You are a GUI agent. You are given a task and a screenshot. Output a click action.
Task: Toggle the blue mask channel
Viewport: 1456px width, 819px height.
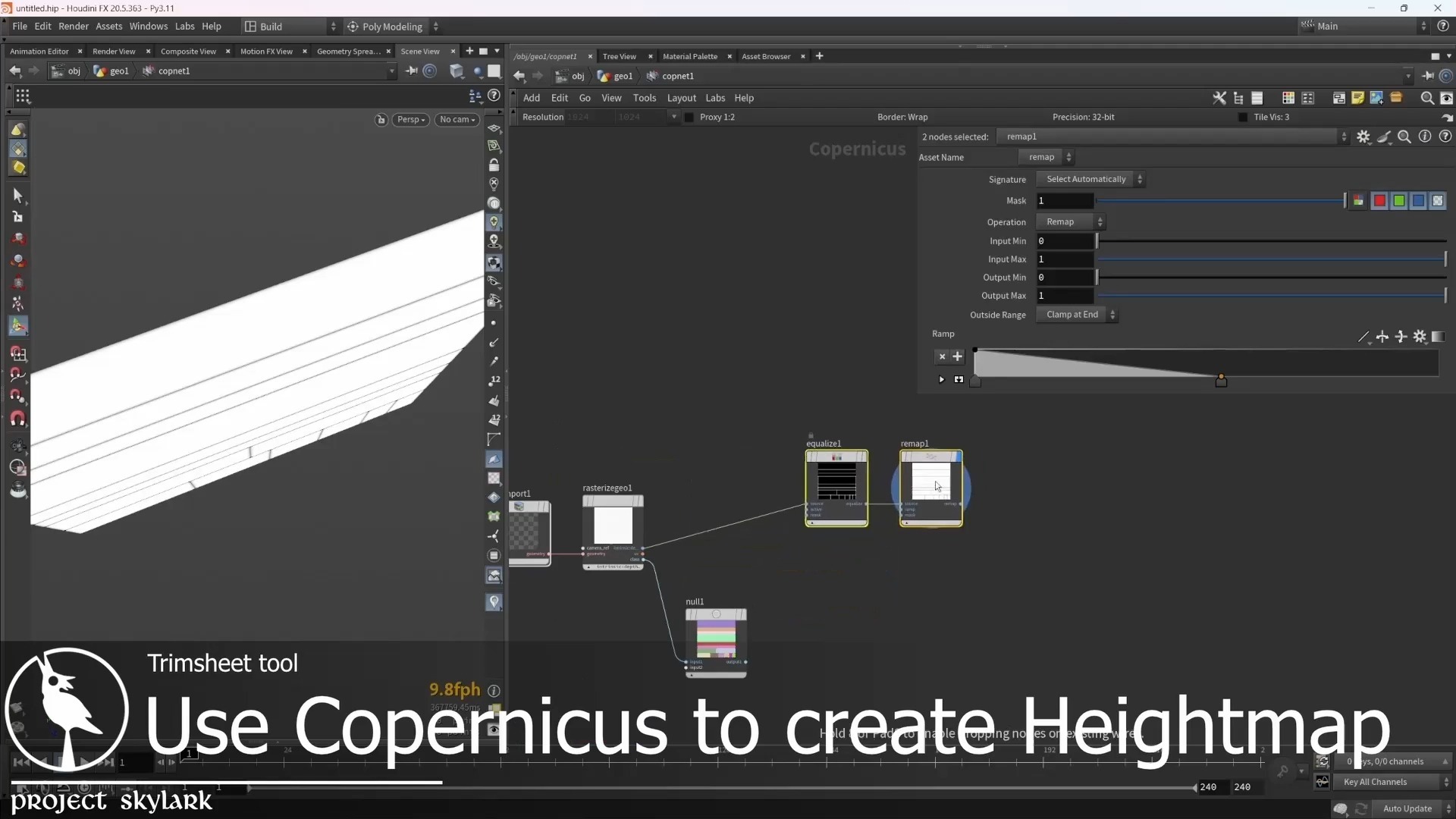point(1418,201)
